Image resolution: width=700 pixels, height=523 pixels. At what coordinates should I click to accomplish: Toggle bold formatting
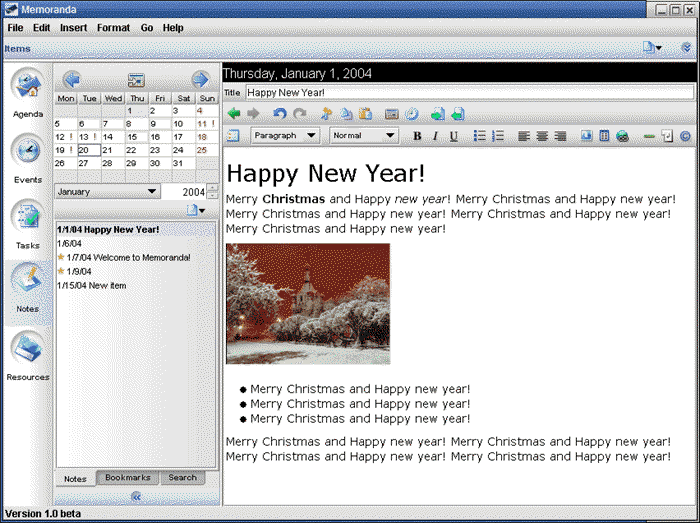[417, 136]
